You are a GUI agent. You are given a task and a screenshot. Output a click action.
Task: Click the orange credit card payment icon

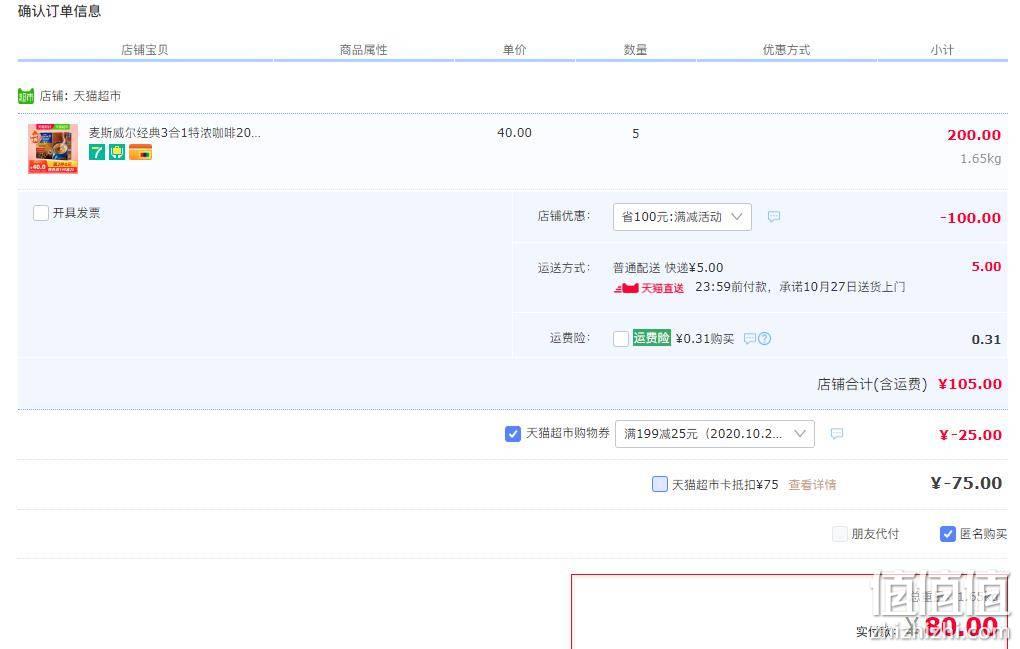tap(140, 152)
